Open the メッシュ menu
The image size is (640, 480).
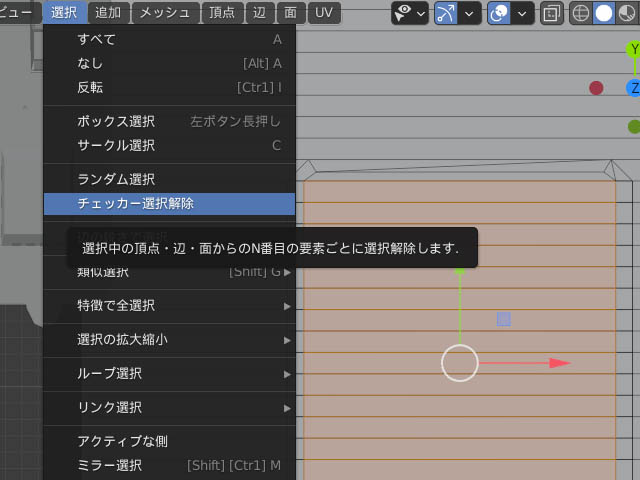pyautogui.click(x=165, y=12)
